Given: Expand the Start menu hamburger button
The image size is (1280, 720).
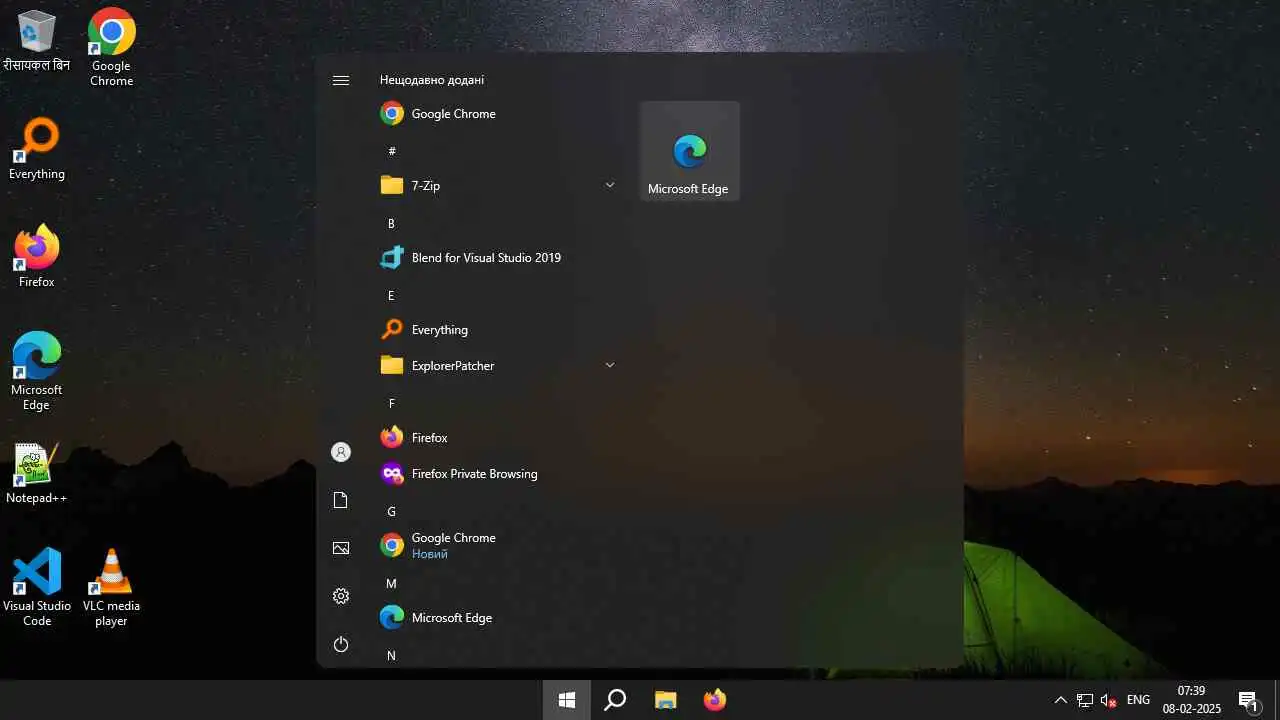Looking at the screenshot, I should tap(341, 80).
